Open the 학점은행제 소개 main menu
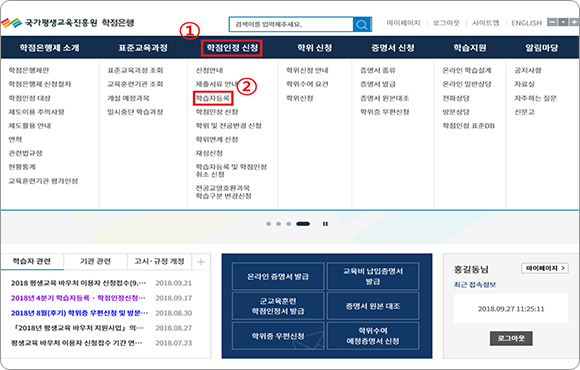Image resolution: width=580 pixels, height=370 pixels. [x=50, y=48]
